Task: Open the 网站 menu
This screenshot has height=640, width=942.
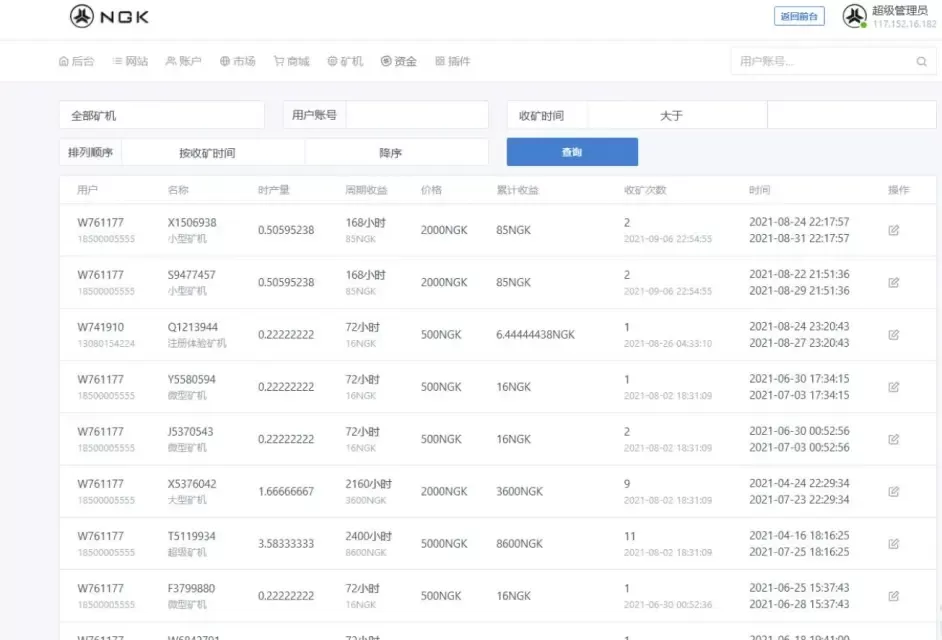Action: pyautogui.click(x=130, y=61)
